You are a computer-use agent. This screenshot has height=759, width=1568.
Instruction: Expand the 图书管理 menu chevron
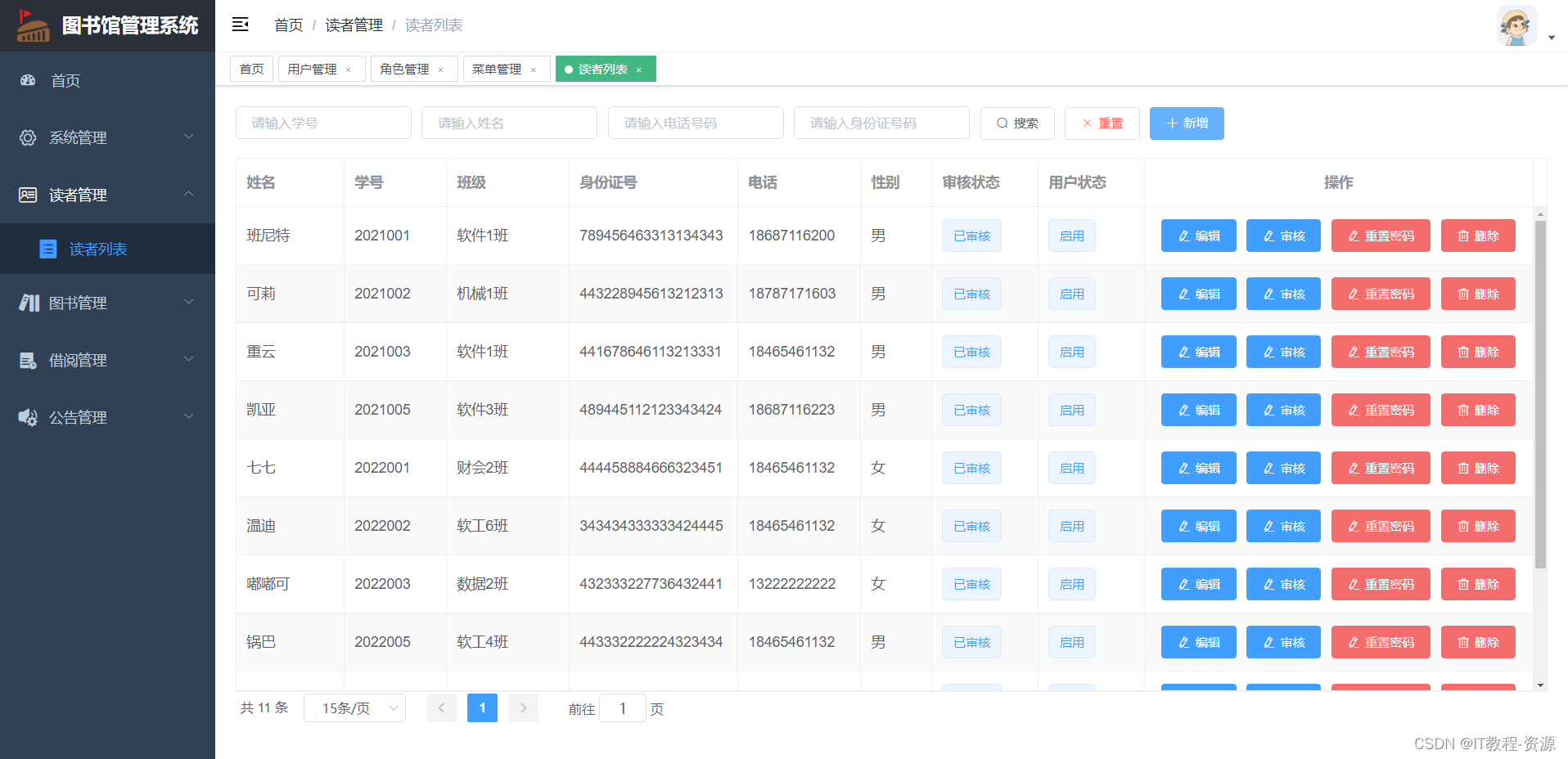pyautogui.click(x=188, y=302)
